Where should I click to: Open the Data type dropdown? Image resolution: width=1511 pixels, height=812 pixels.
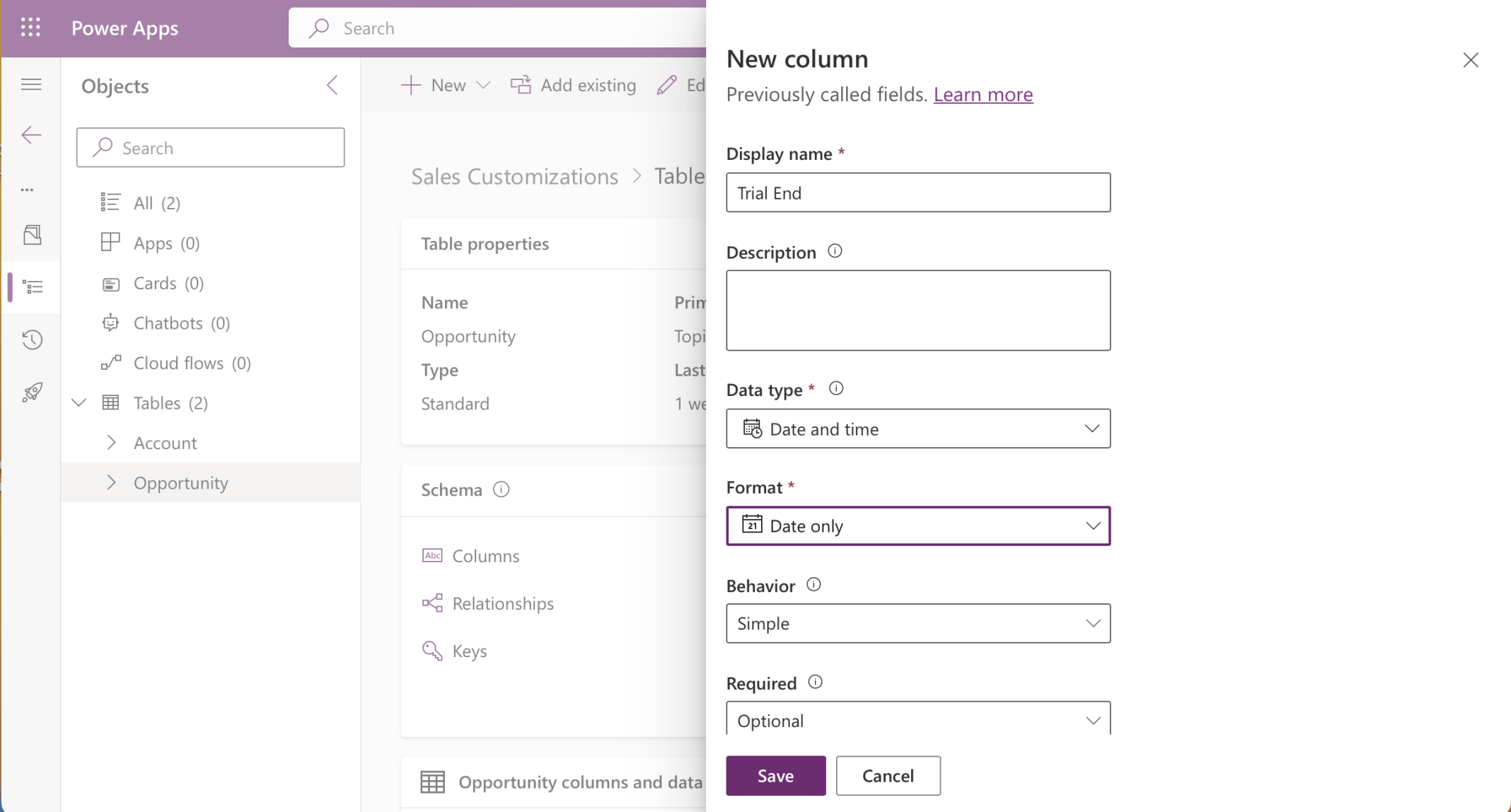[917, 429]
